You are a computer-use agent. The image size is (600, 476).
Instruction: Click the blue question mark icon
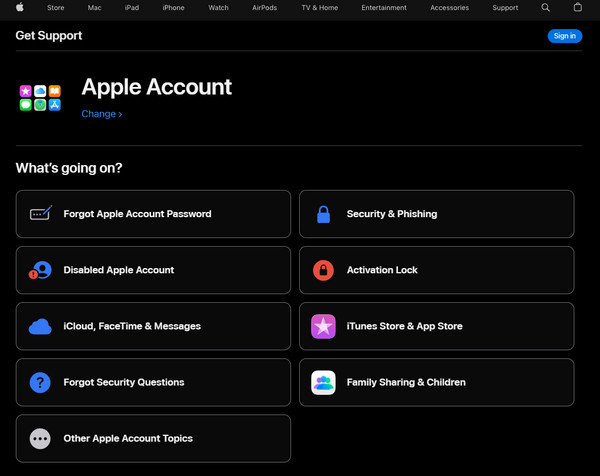(40, 383)
